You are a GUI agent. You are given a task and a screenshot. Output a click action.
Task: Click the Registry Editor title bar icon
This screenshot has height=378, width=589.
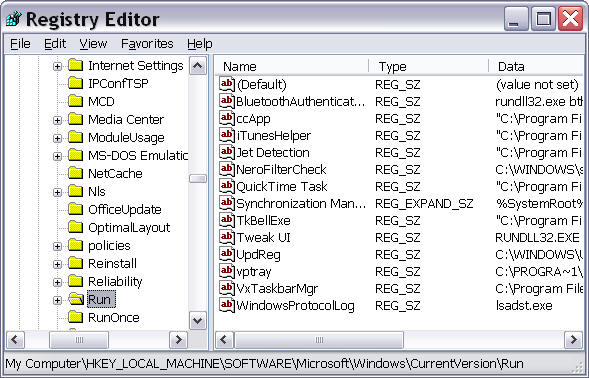(14, 19)
